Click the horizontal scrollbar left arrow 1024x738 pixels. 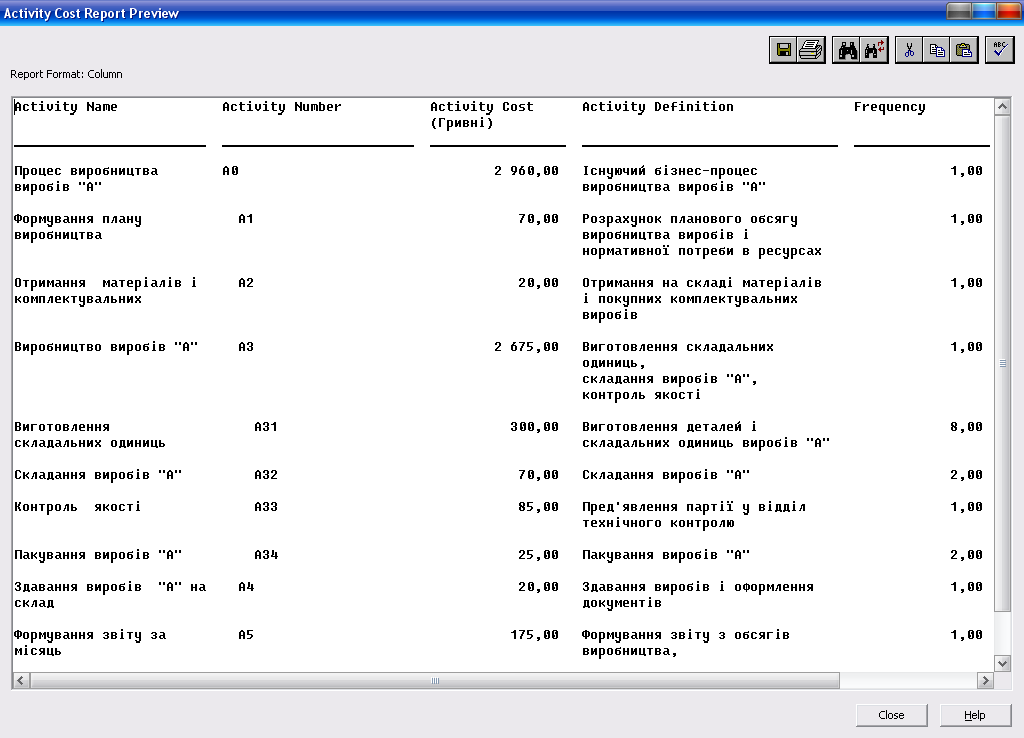point(21,681)
